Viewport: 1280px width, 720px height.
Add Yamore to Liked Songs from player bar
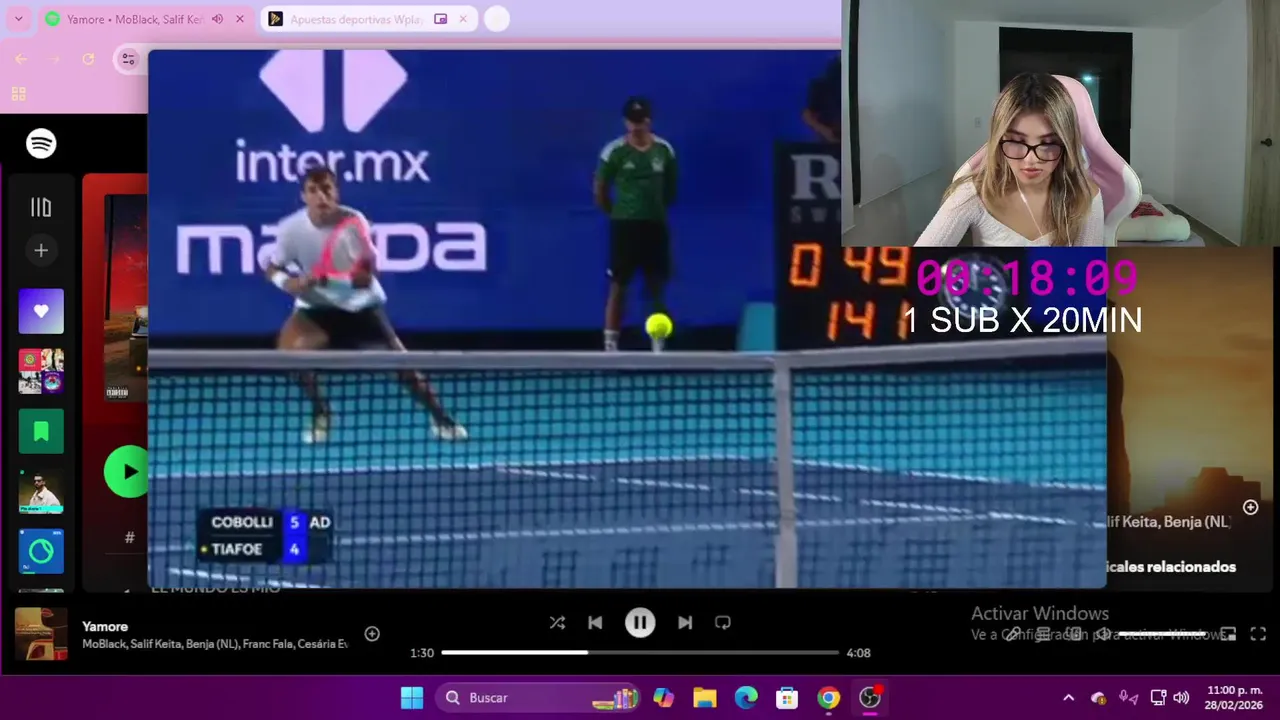(372, 634)
